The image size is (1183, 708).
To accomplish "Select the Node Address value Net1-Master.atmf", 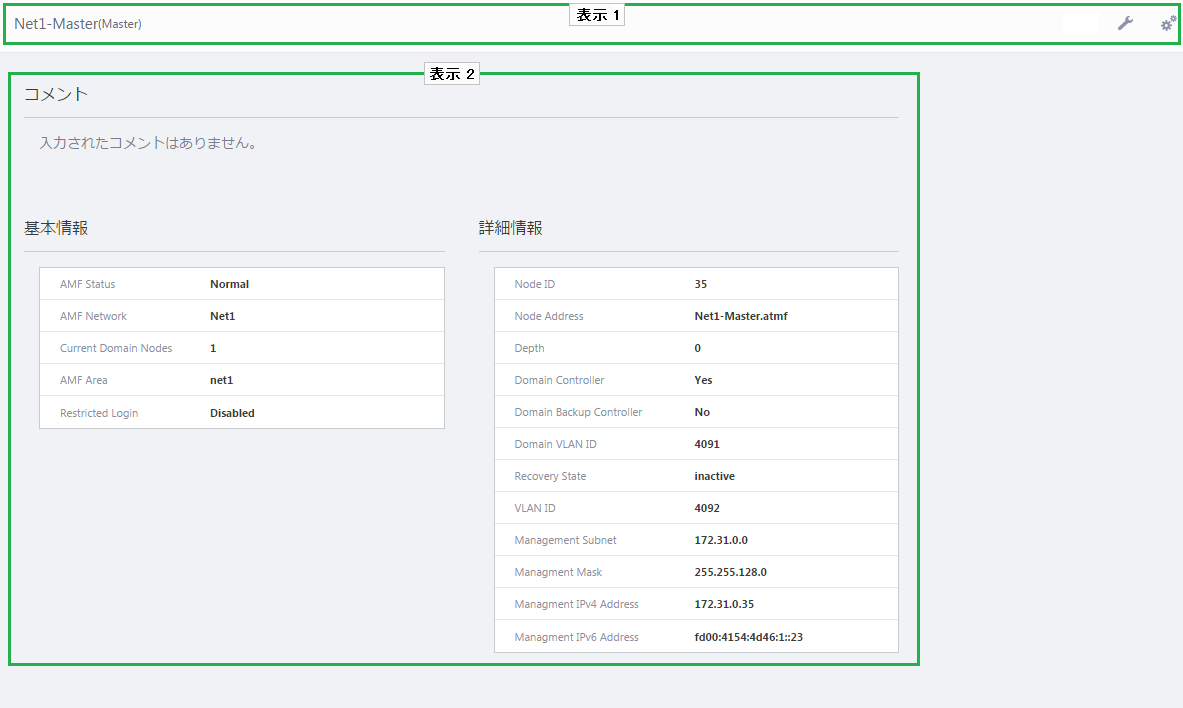I will [x=741, y=316].
